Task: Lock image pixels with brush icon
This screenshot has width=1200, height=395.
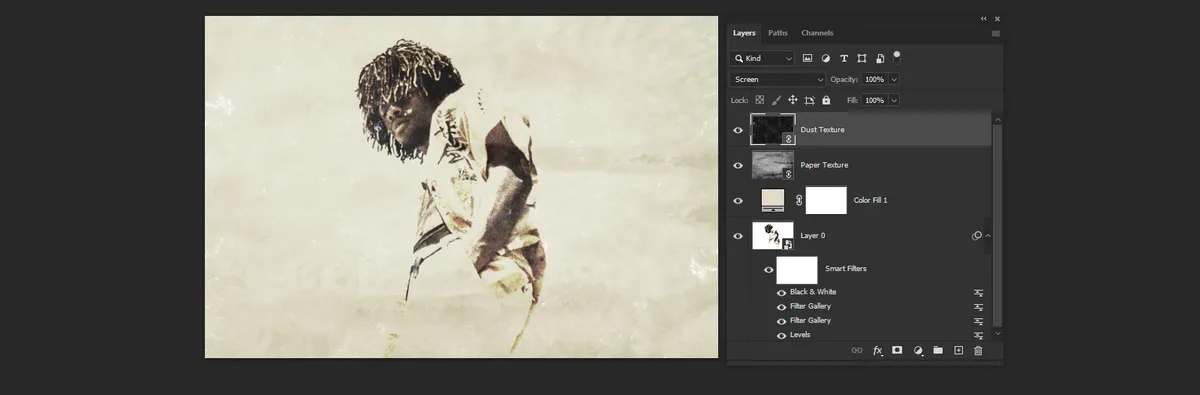Action: 775,100
